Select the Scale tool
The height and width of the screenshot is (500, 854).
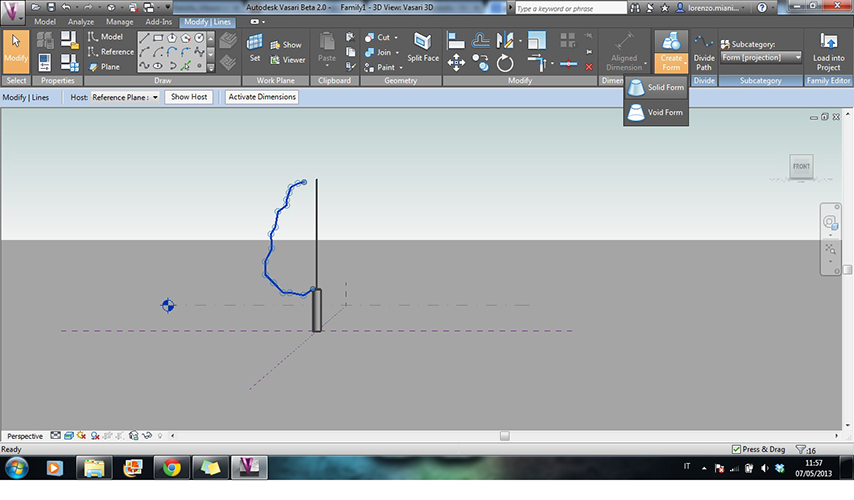pyautogui.click(x=536, y=40)
